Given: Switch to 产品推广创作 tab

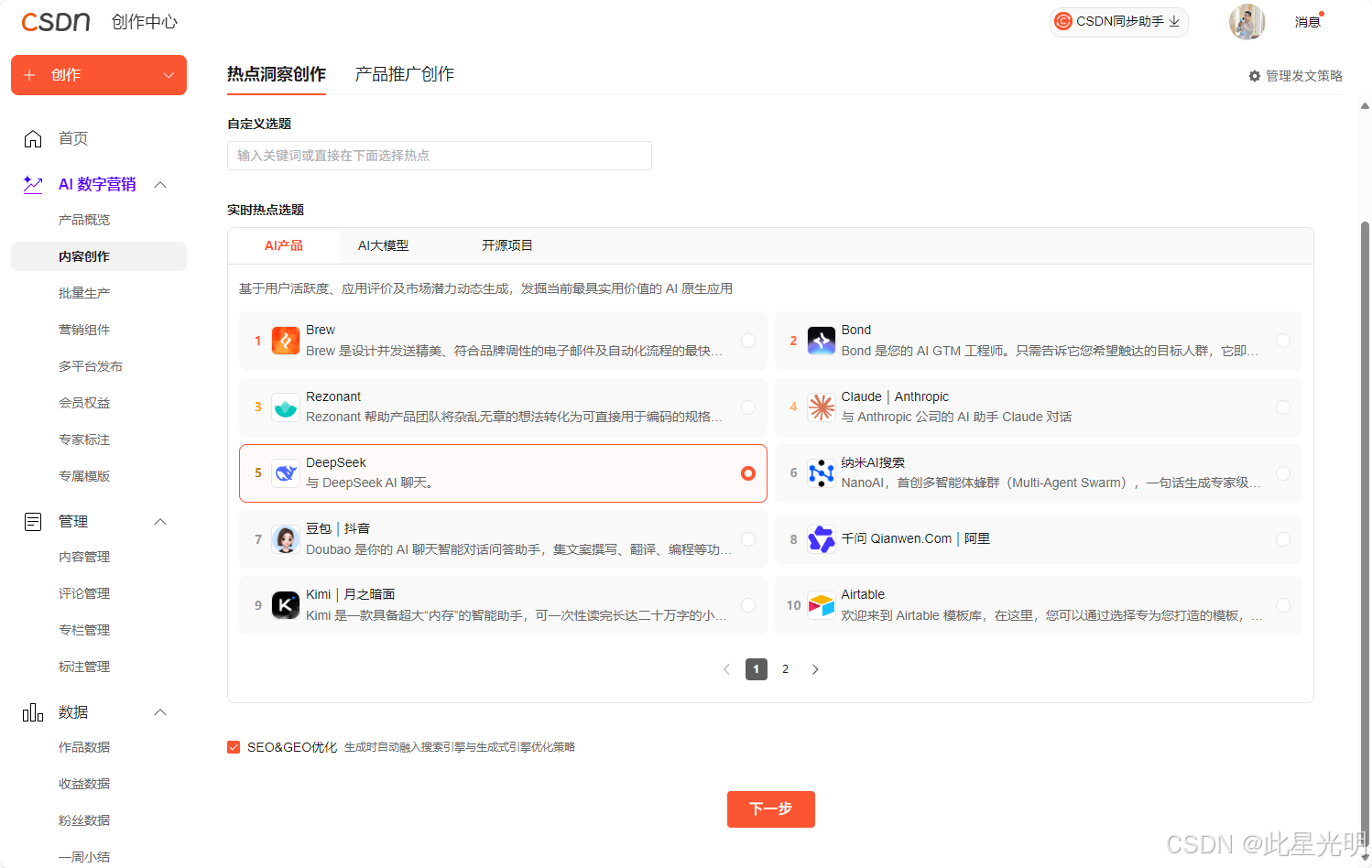Looking at the screenshot, I should [405, 74].
